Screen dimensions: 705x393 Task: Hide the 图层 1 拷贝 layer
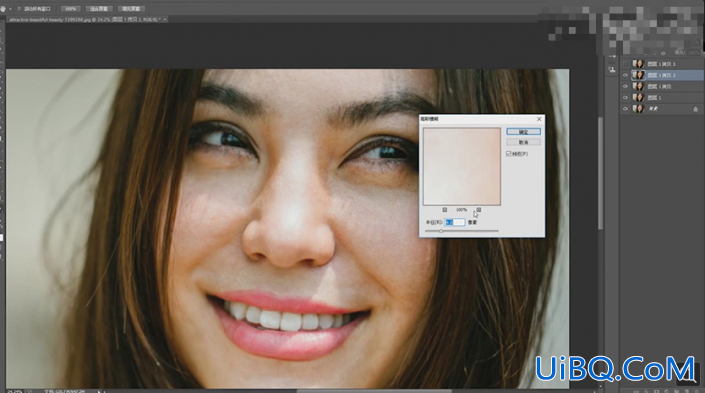click(x=625, y=86)
